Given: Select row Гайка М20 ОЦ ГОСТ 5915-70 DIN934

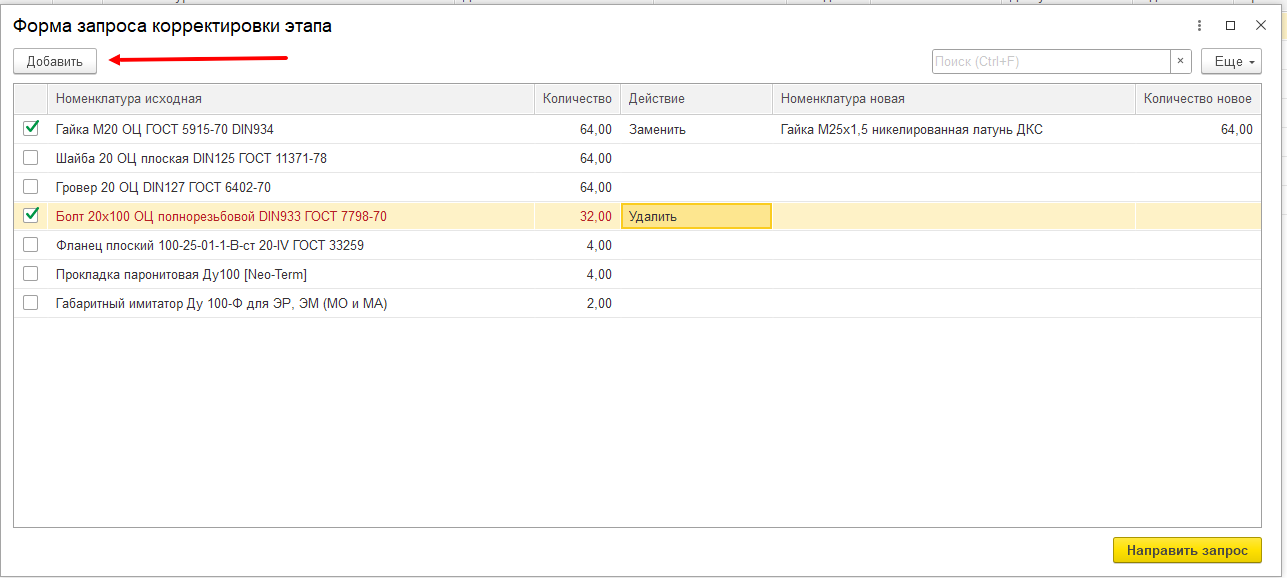Looking at the screenshot, I should 637,129.
